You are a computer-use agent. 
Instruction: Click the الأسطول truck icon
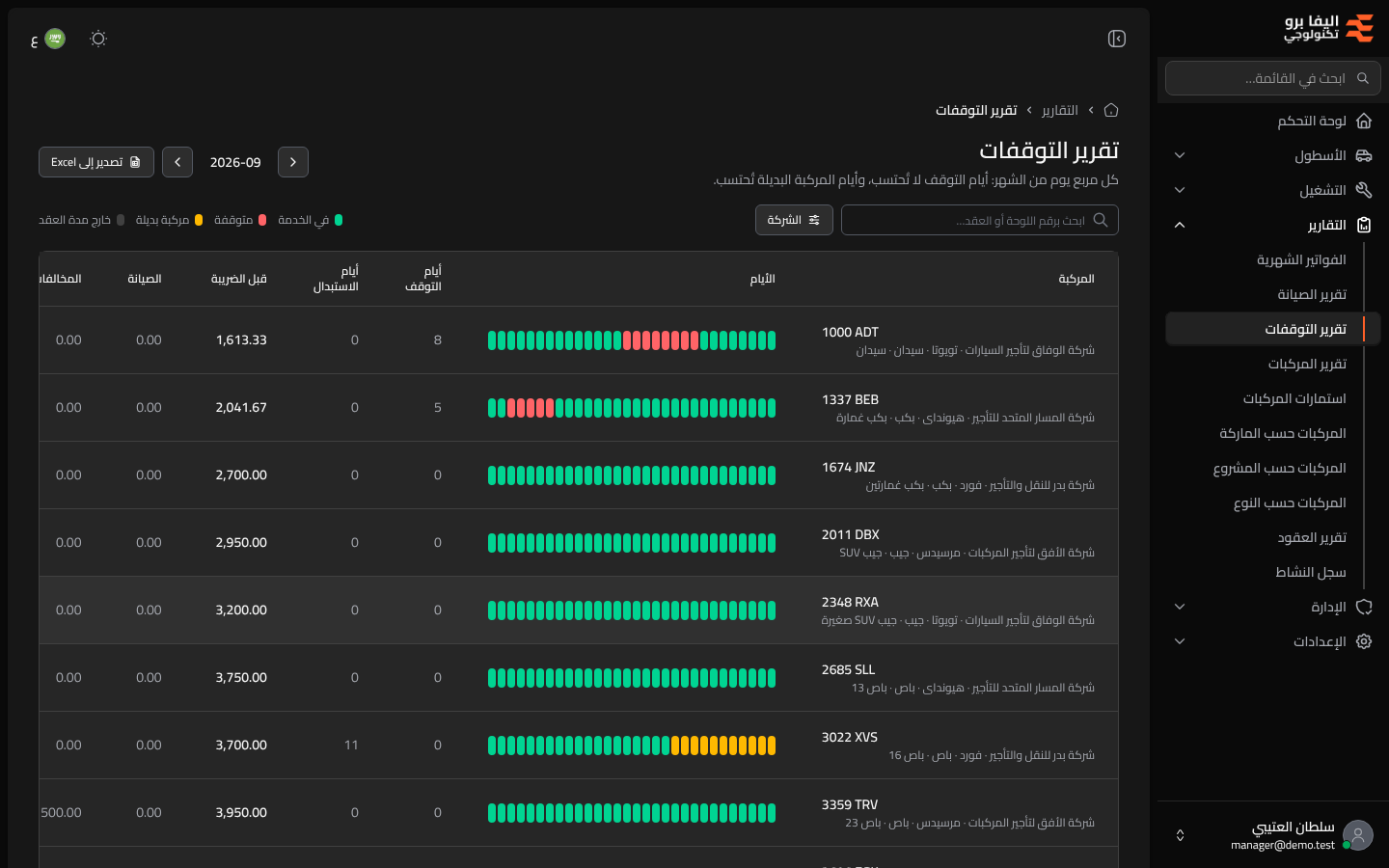point(1364,155)
